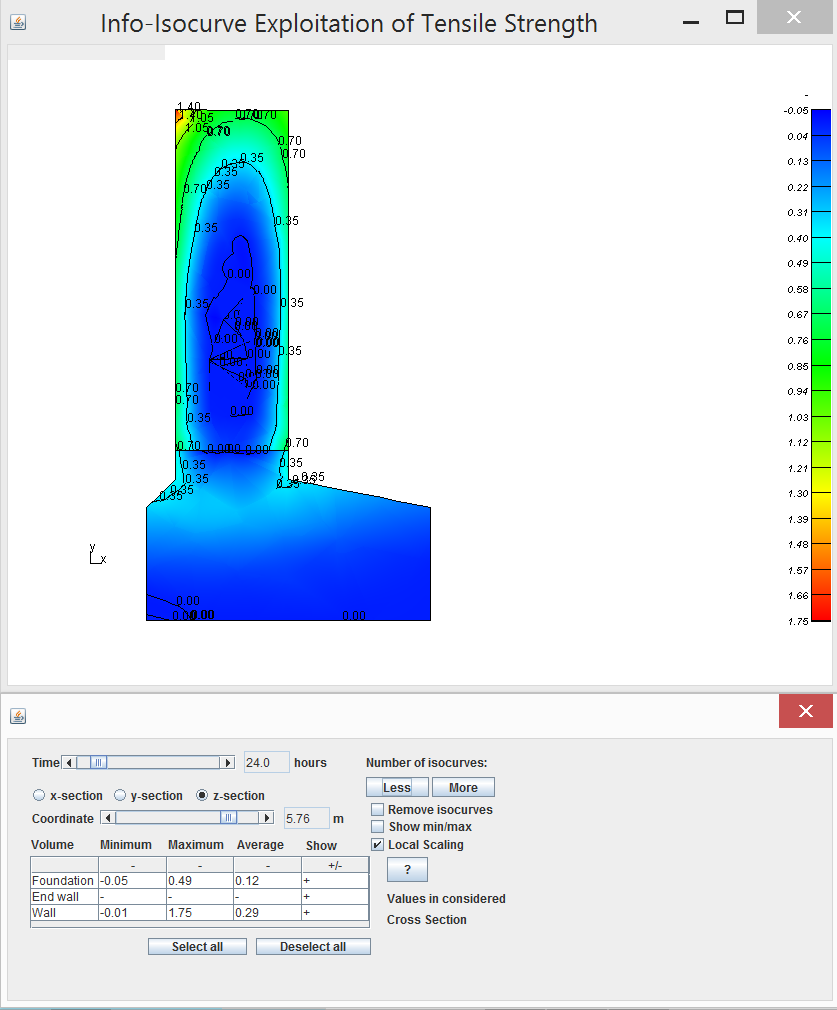This screenshot has height=1010, width=837.
Task: Select the z-section radio button
Action: point(202,796)
